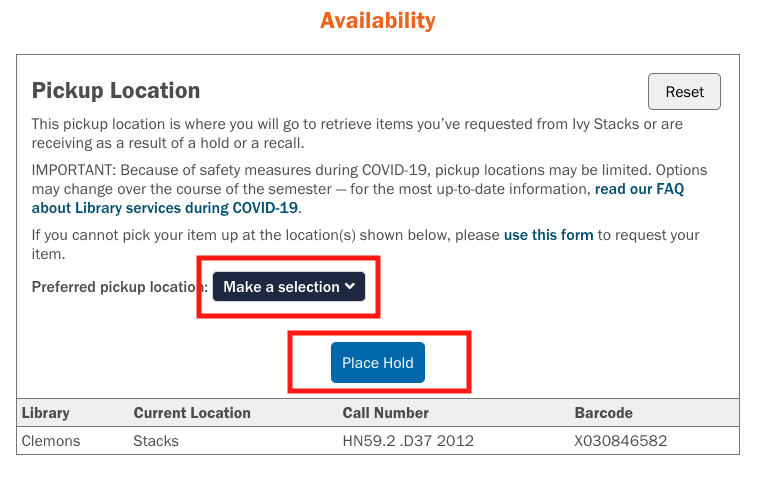
Task: Click the Barcode column header
Action: (603, 413)
